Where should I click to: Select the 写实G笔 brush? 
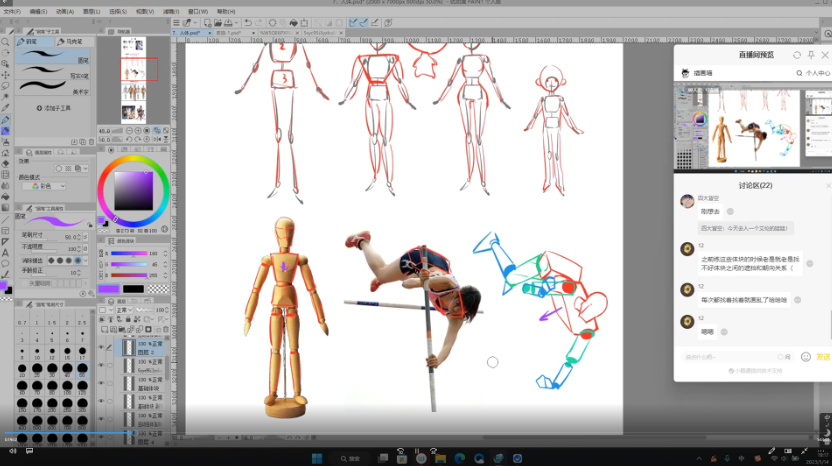[x=52, y=72]
